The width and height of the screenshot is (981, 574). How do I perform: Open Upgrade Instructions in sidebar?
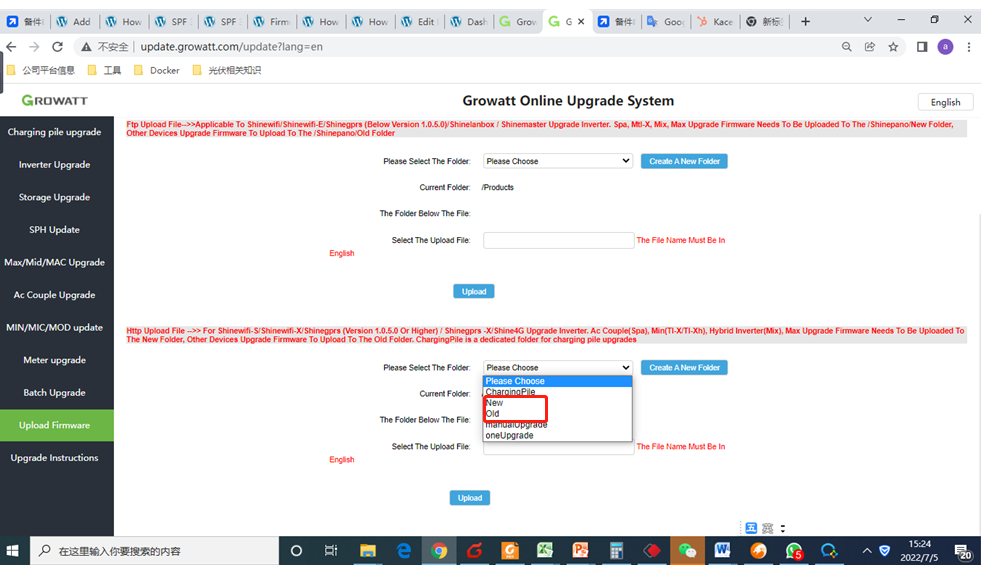(54, 458)
